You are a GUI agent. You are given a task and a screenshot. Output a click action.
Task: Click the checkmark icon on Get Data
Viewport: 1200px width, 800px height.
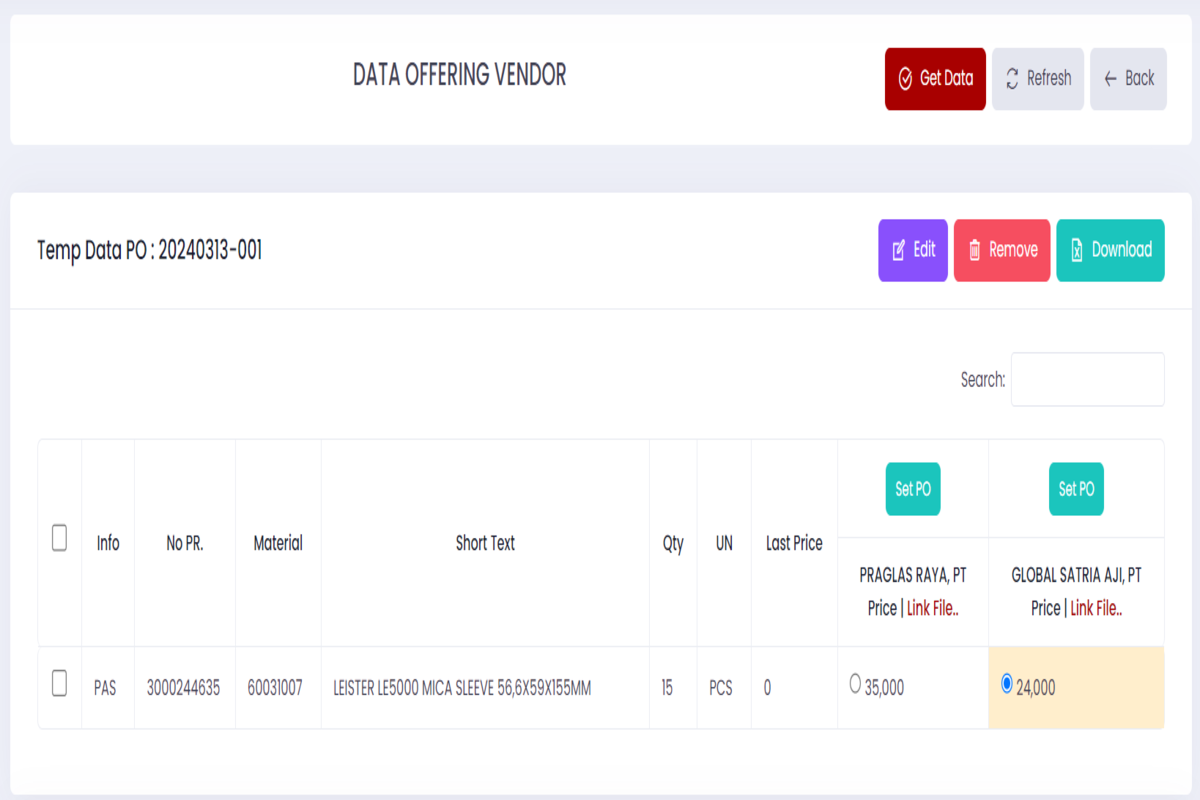click(x=905, y=79)
